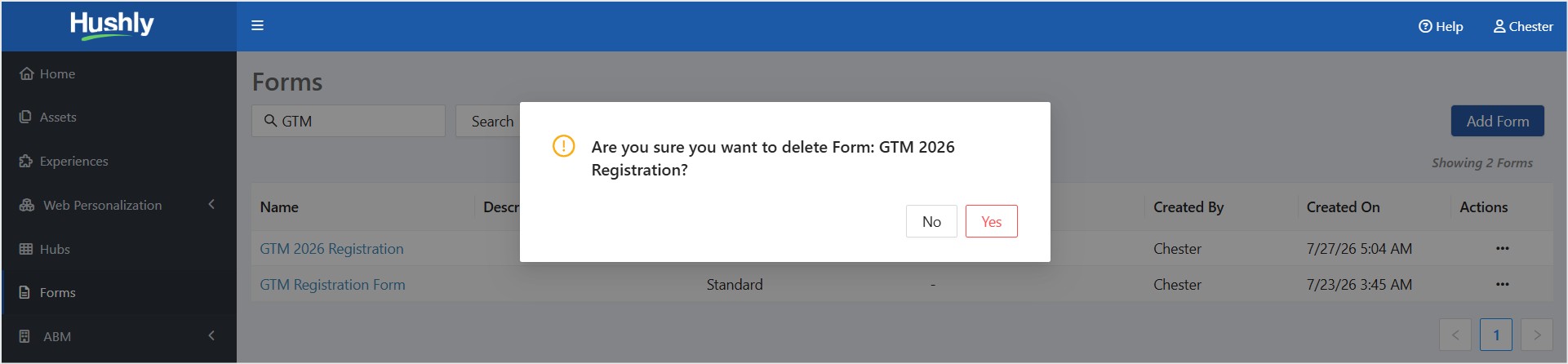Click the Add Form button
The width and height of the screenshot is (1568, 364).
coord(1497,121)
